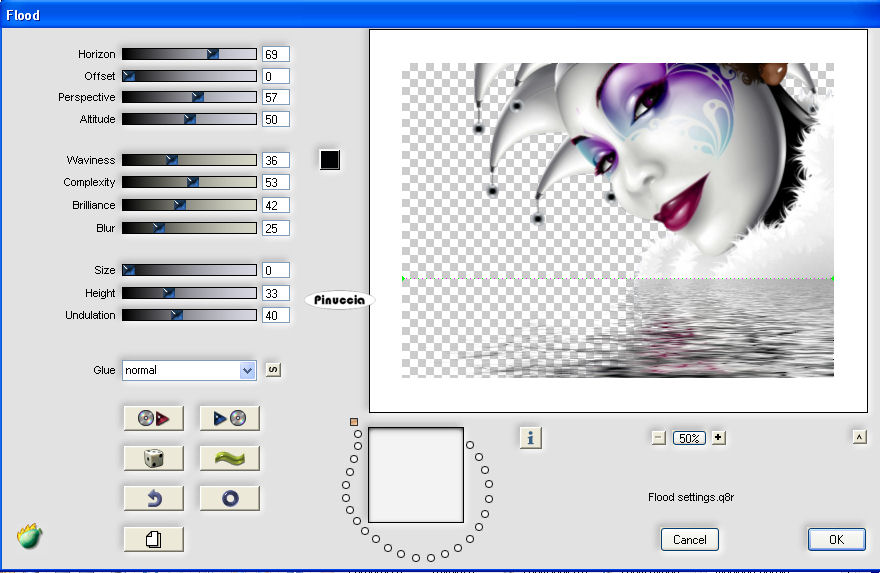Open the Glue mode dropdown
The height and width of the screenshot is (573, 880).
(x=189, y=370)
